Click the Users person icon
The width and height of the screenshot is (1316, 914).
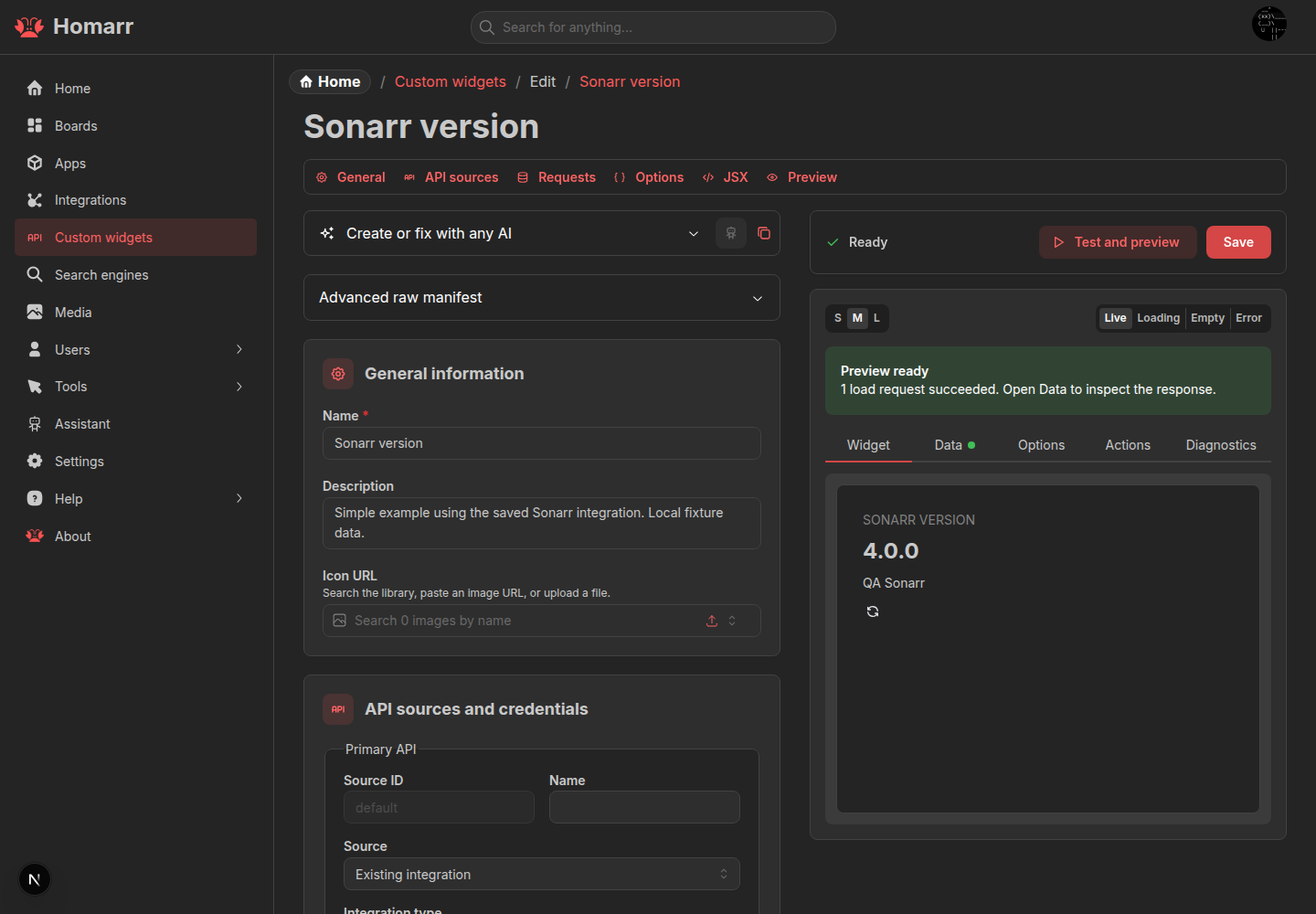point(35,349)
